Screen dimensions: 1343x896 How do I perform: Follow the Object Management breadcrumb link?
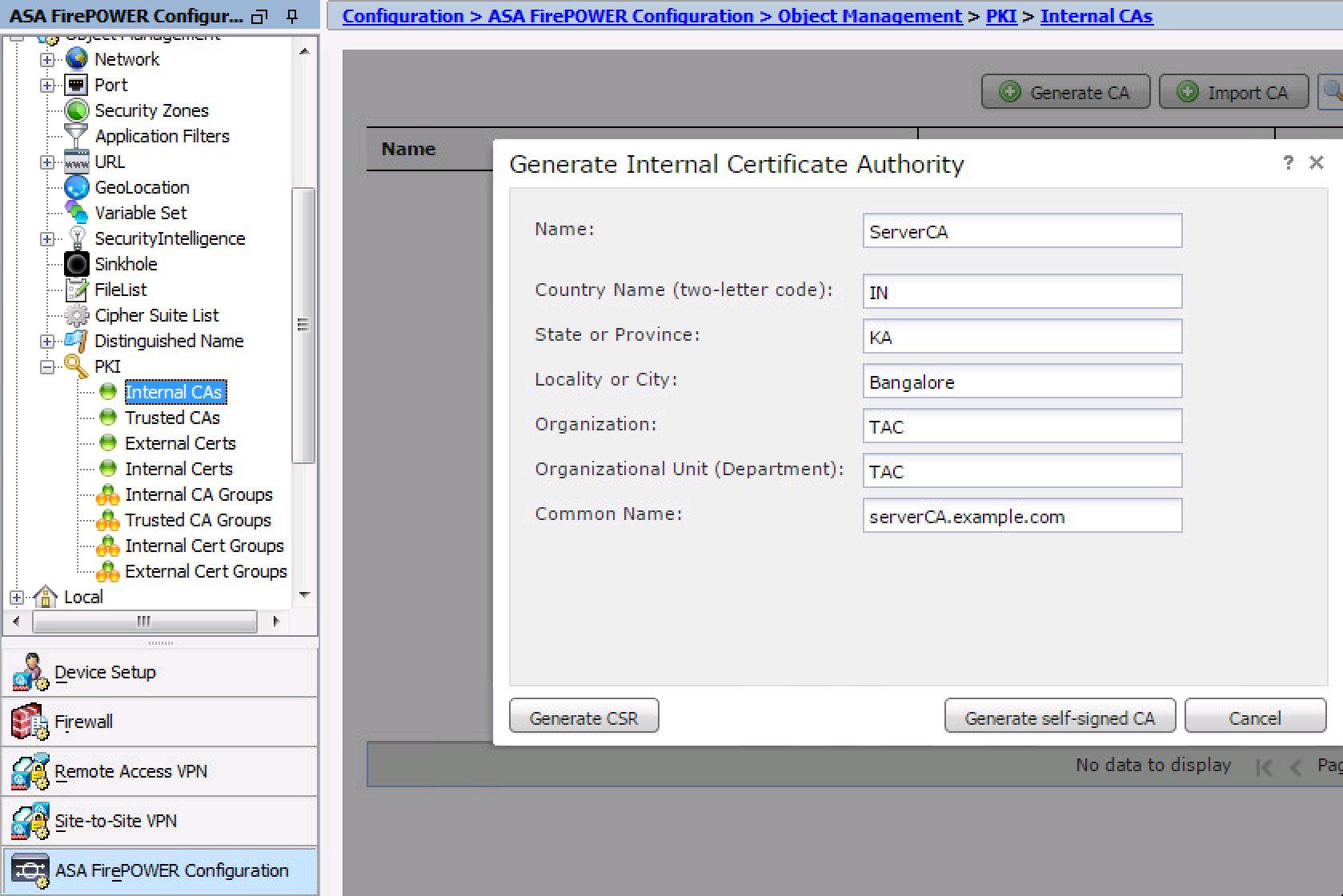(869, 16)
